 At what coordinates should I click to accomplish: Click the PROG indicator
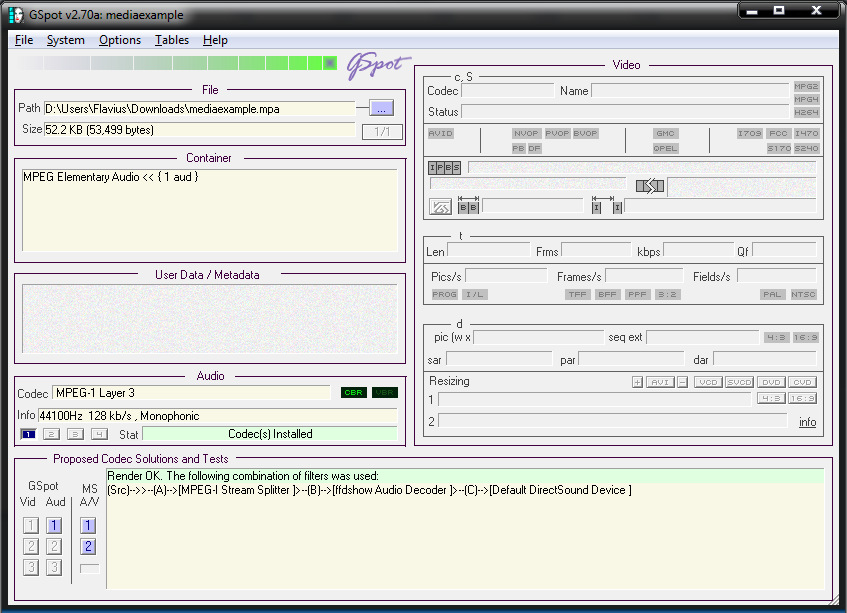click(445, 294)
